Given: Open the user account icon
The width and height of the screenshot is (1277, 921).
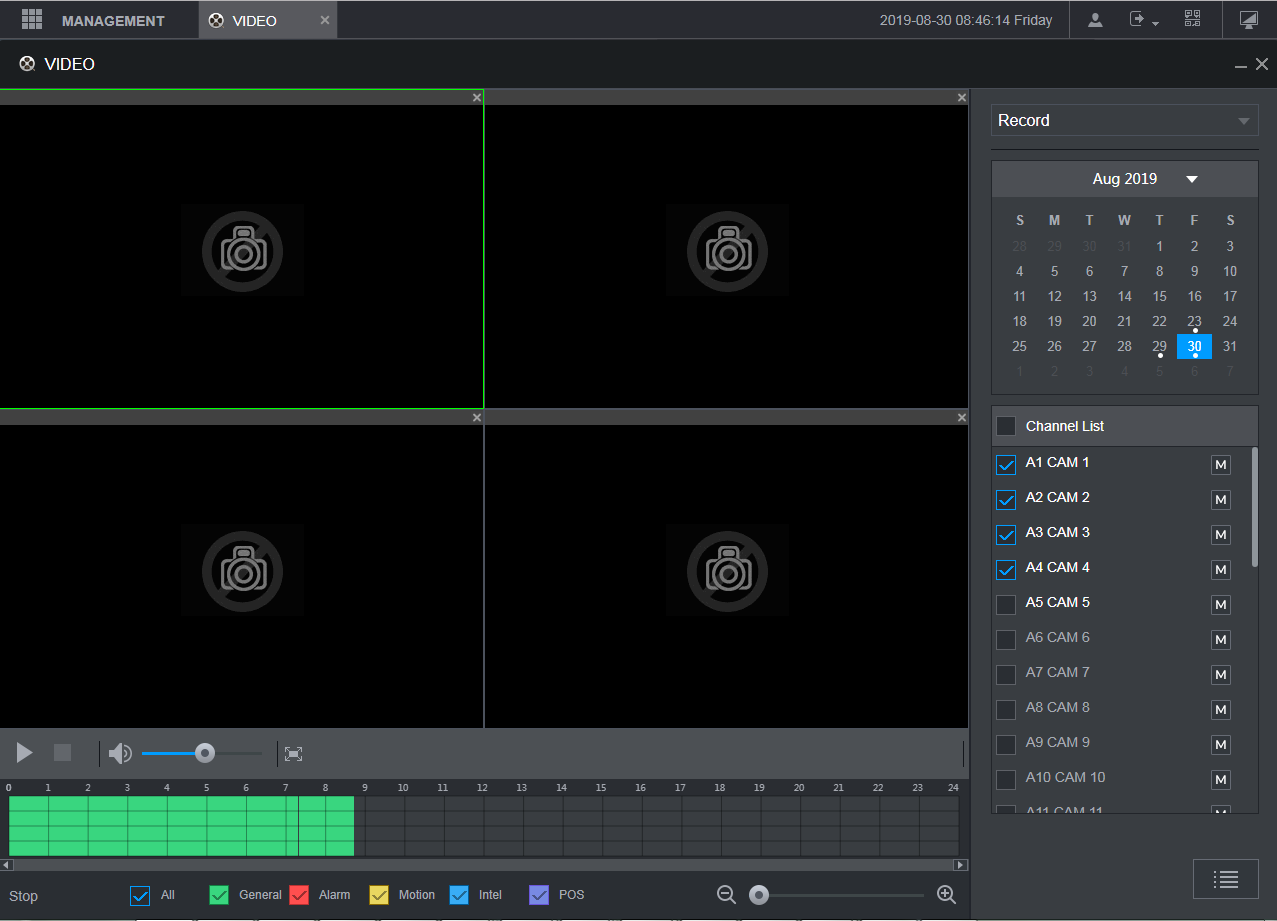Looking at the screenshot, I should [x=1095, y=20].
